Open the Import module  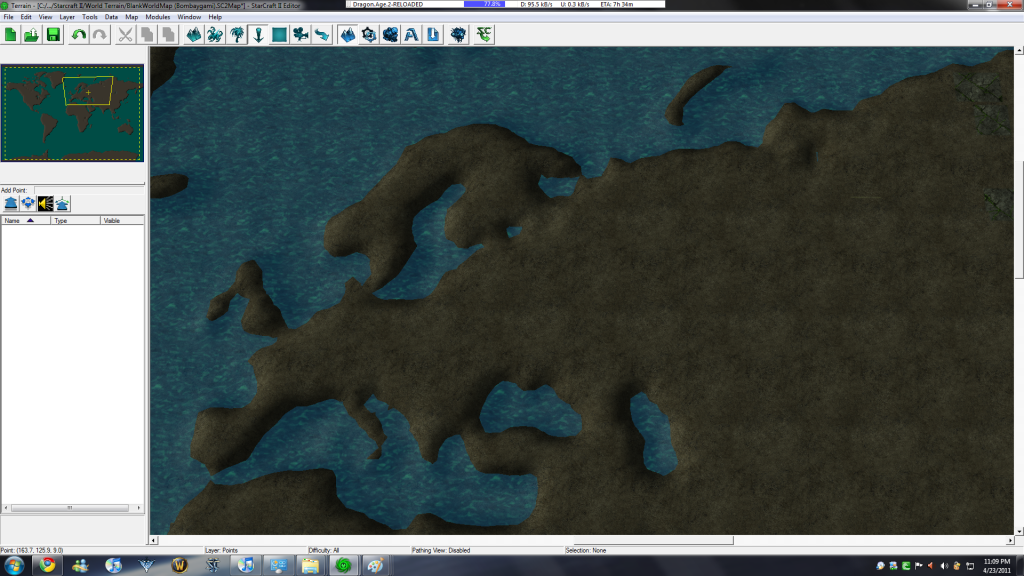click(433, 35)
